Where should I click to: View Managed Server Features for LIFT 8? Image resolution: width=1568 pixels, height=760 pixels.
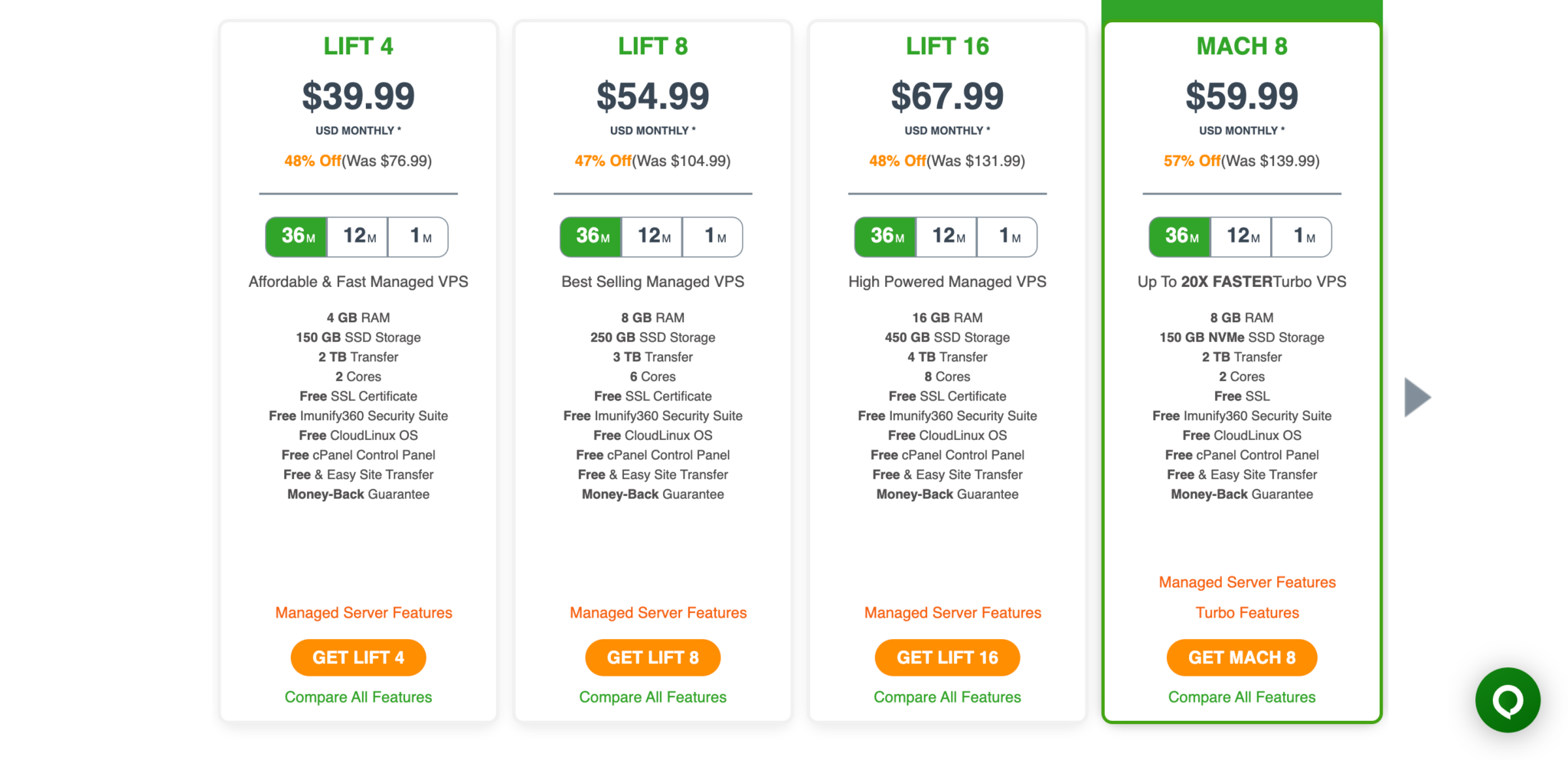point(658,612)
